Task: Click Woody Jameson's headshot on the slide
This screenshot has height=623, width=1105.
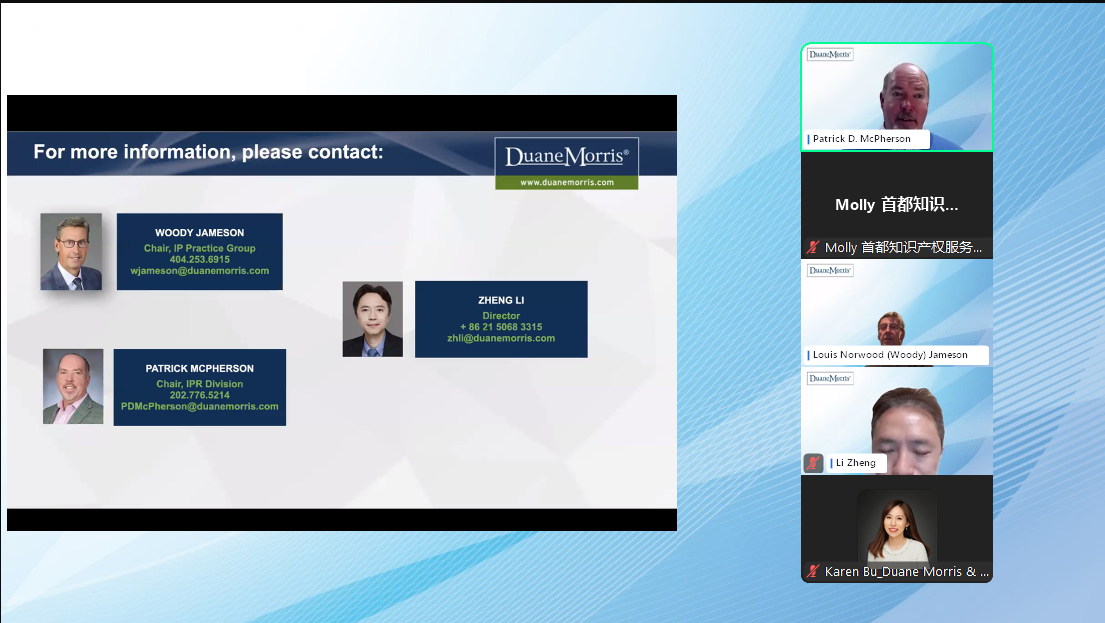Action: (71, 252)
